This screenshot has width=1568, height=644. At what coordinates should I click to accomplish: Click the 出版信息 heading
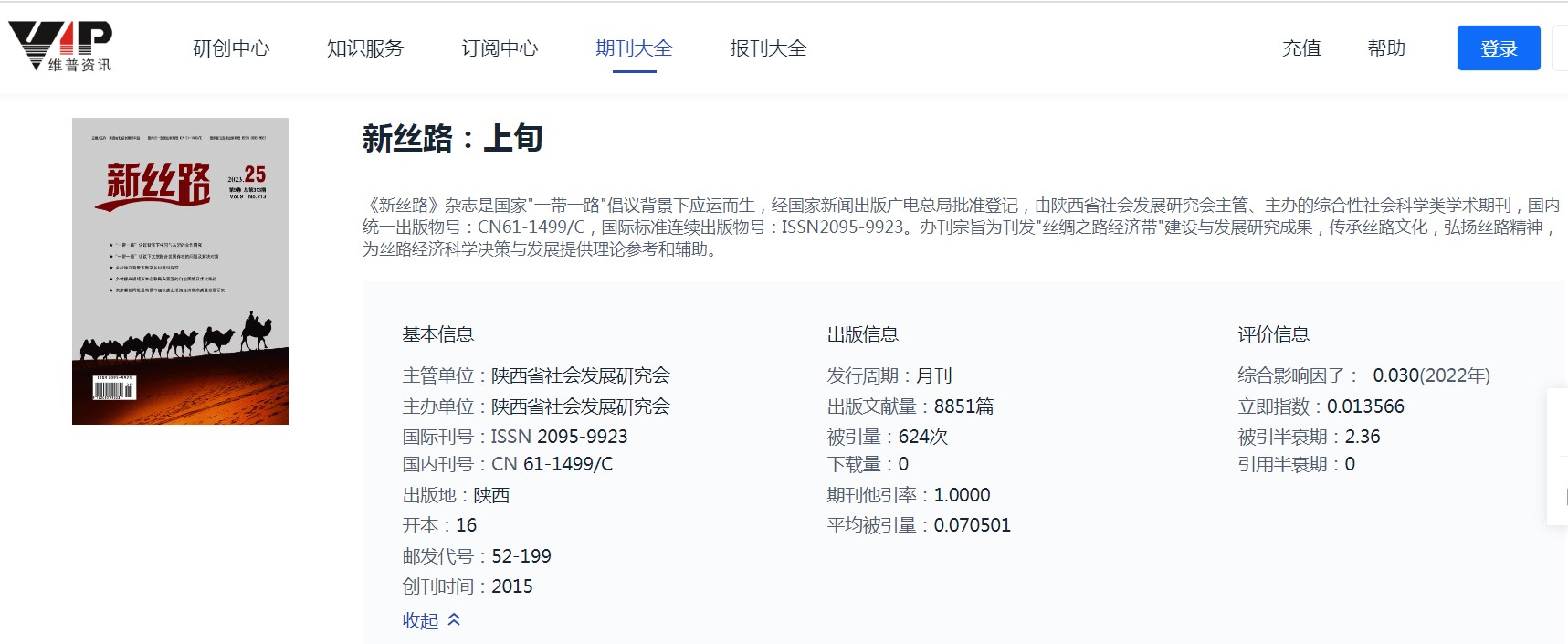point(863,334)
